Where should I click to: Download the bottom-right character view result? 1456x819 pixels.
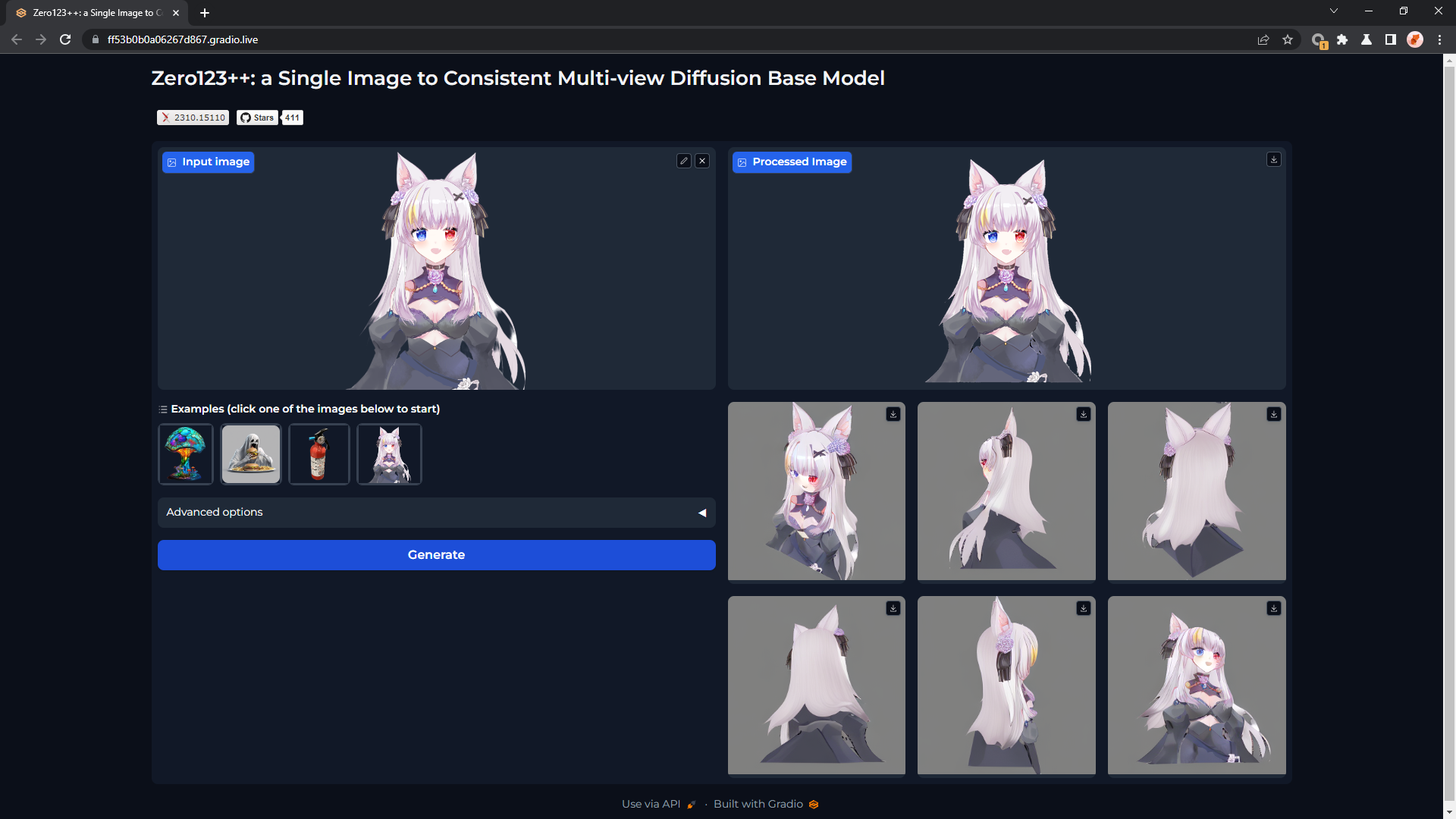(x=1273, y=607)
